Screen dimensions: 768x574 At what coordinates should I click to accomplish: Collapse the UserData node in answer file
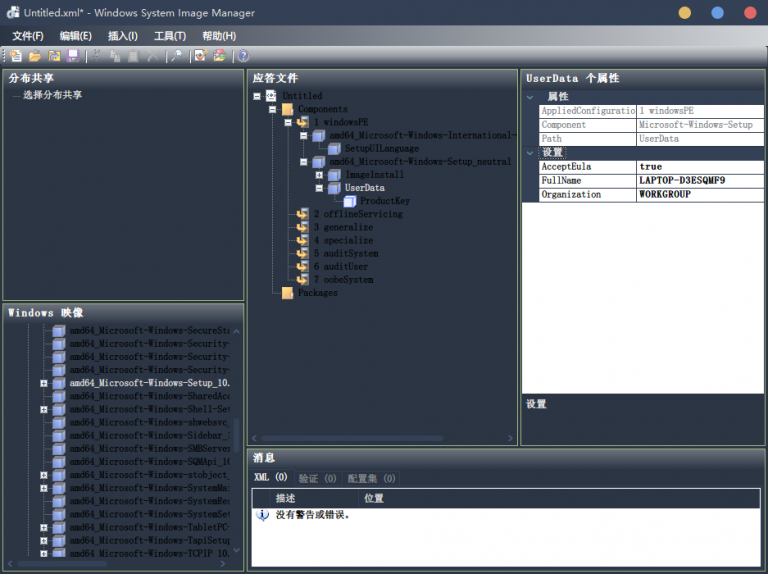320,188
